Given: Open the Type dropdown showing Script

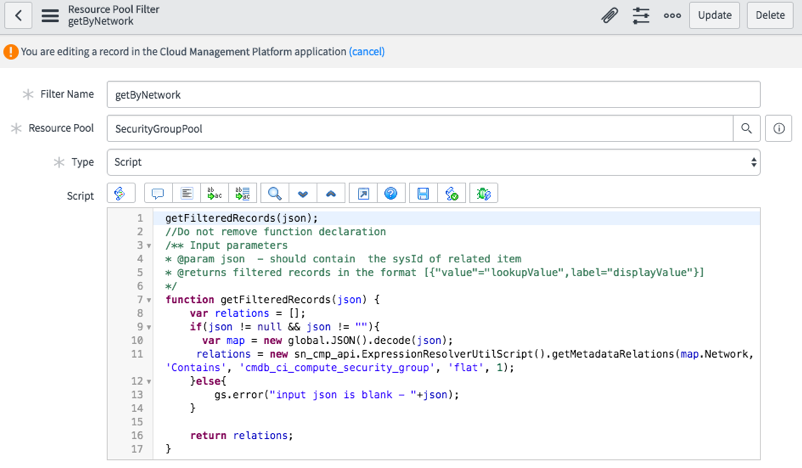Looking at the screenshot, I should [433, 162].
